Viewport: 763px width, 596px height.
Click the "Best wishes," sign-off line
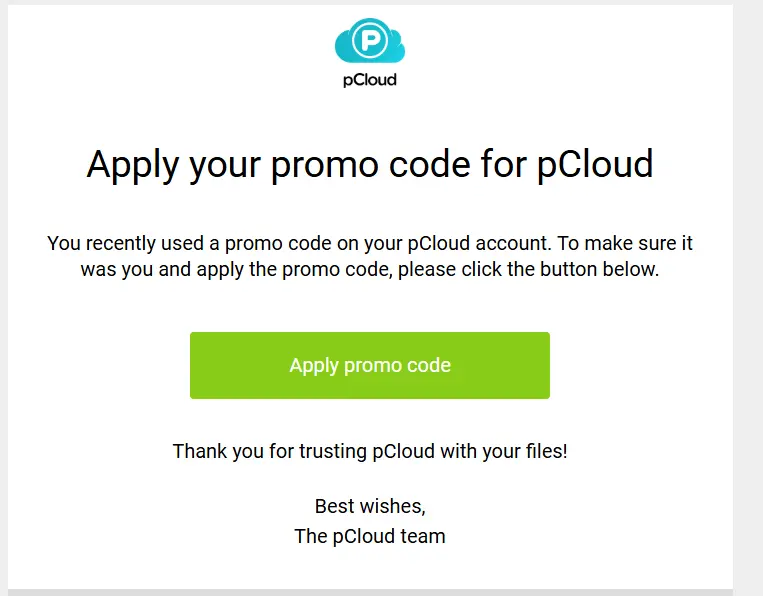tap(370, 507)
